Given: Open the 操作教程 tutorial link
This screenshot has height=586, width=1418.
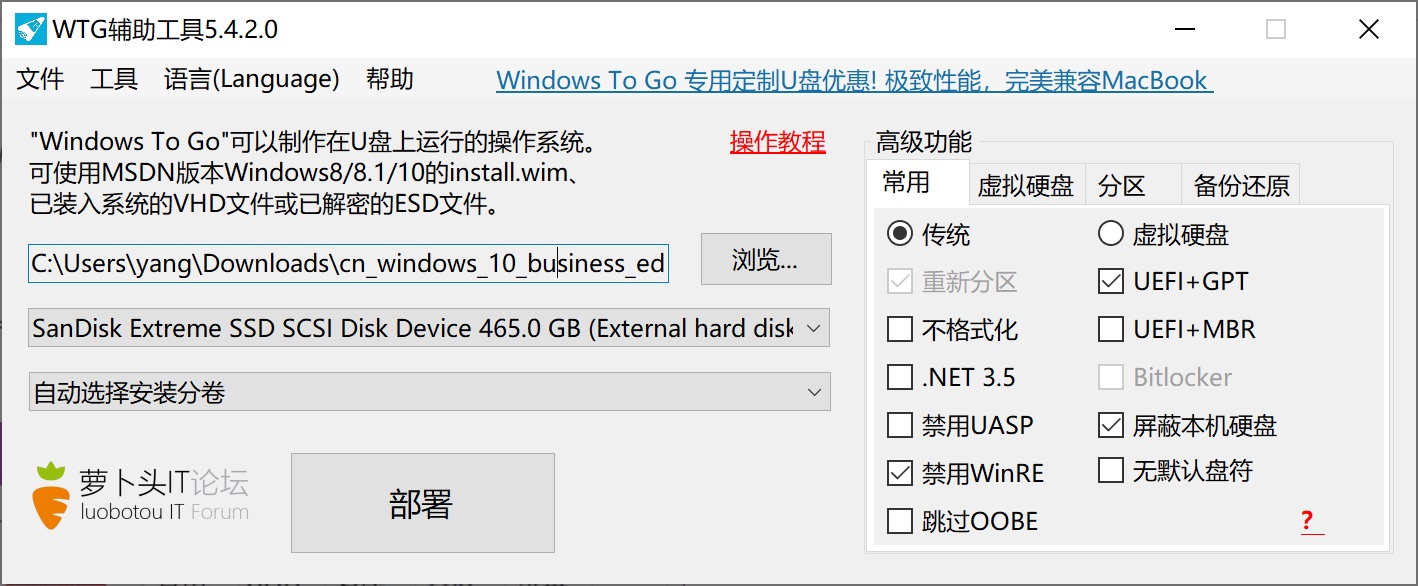Looking at the screenshot, I should [778, 142].
